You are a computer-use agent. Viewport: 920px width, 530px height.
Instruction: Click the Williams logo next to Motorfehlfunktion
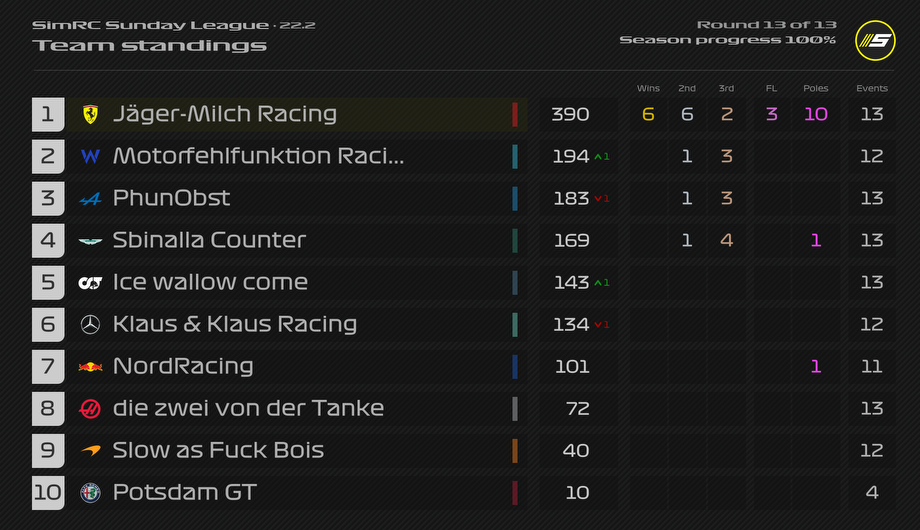[90, 157]
